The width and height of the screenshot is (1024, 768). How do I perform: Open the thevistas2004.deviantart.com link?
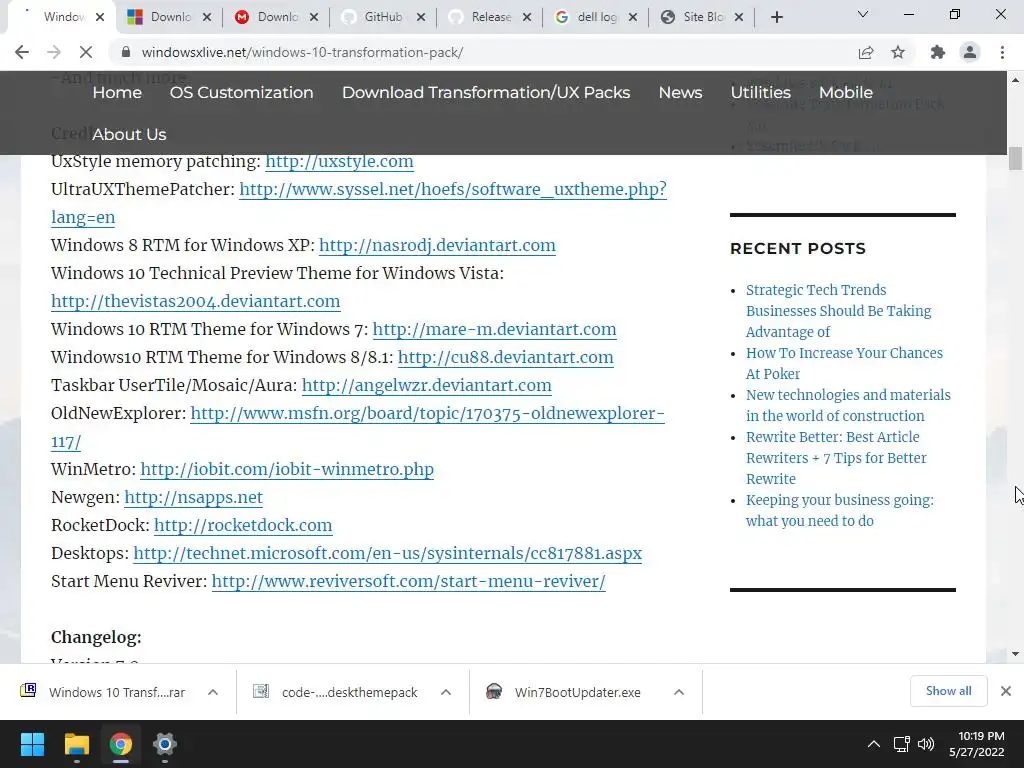coord(195,302)
